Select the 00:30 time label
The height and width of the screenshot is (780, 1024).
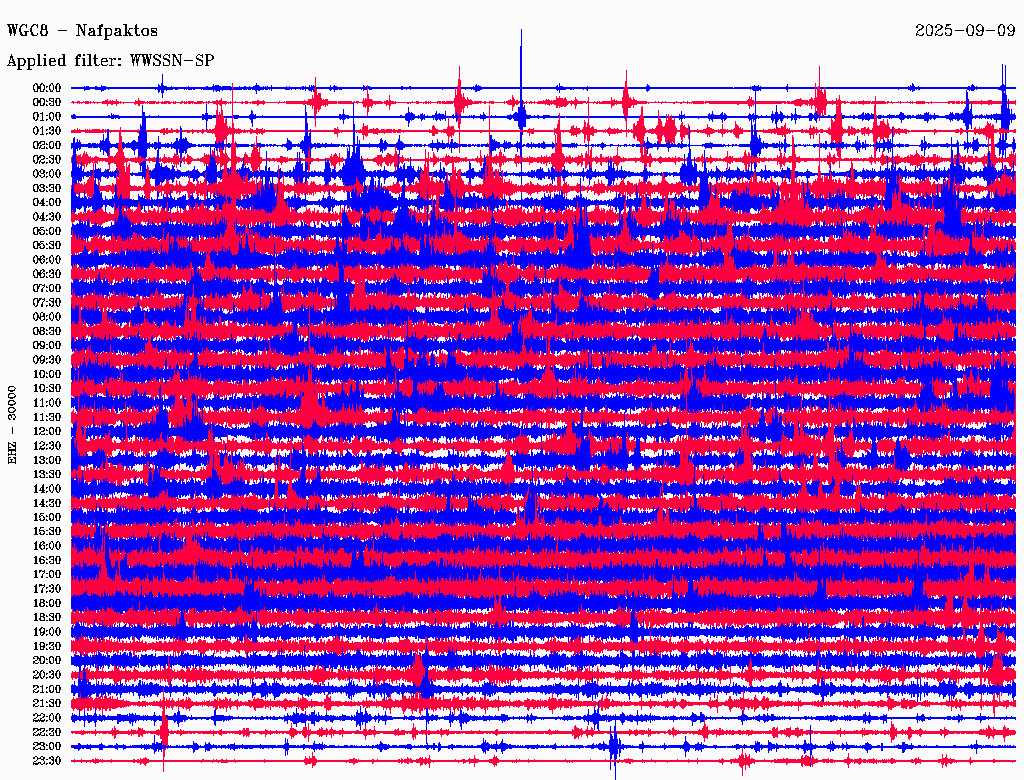tap(47, 103)
